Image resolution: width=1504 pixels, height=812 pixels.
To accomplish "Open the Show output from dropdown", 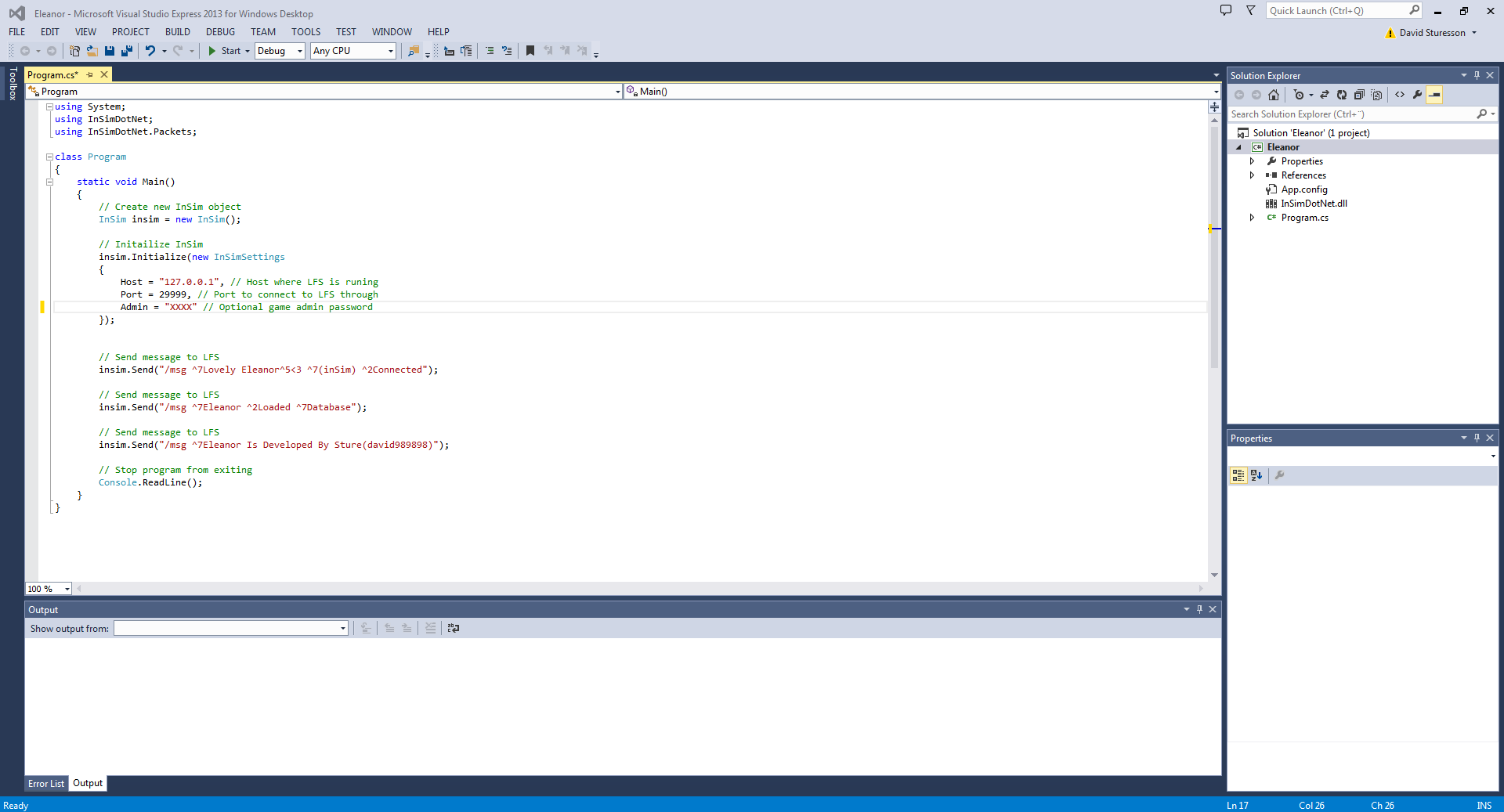I will (x=342, y=628).
